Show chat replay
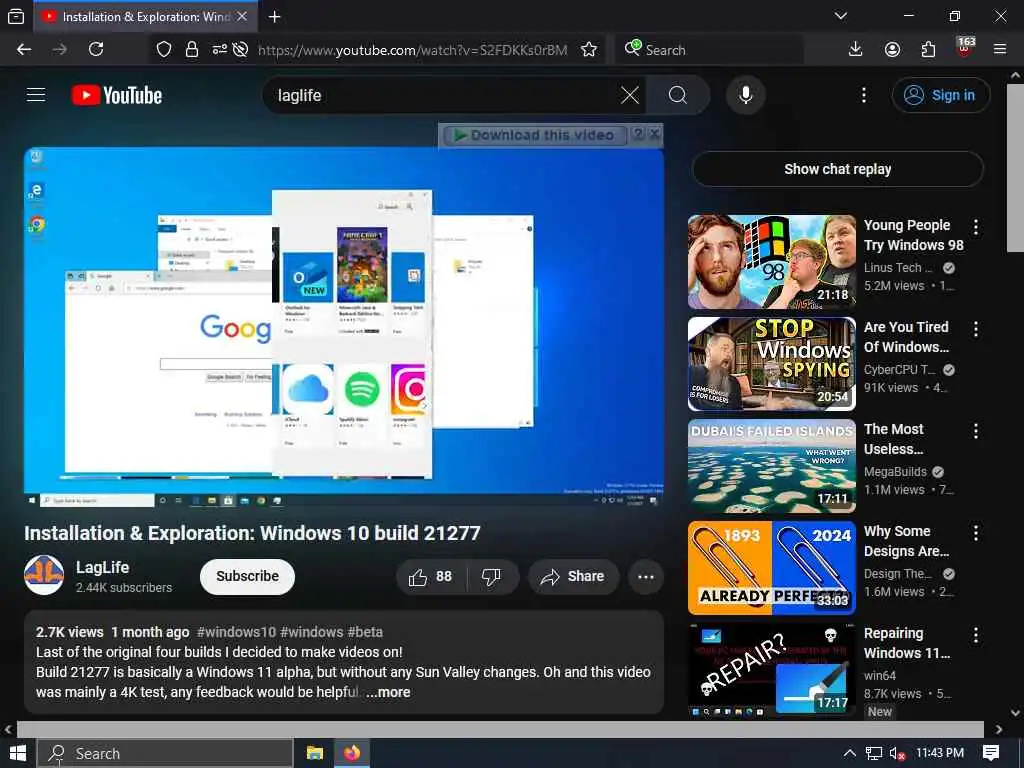 (x=837, y=169)
